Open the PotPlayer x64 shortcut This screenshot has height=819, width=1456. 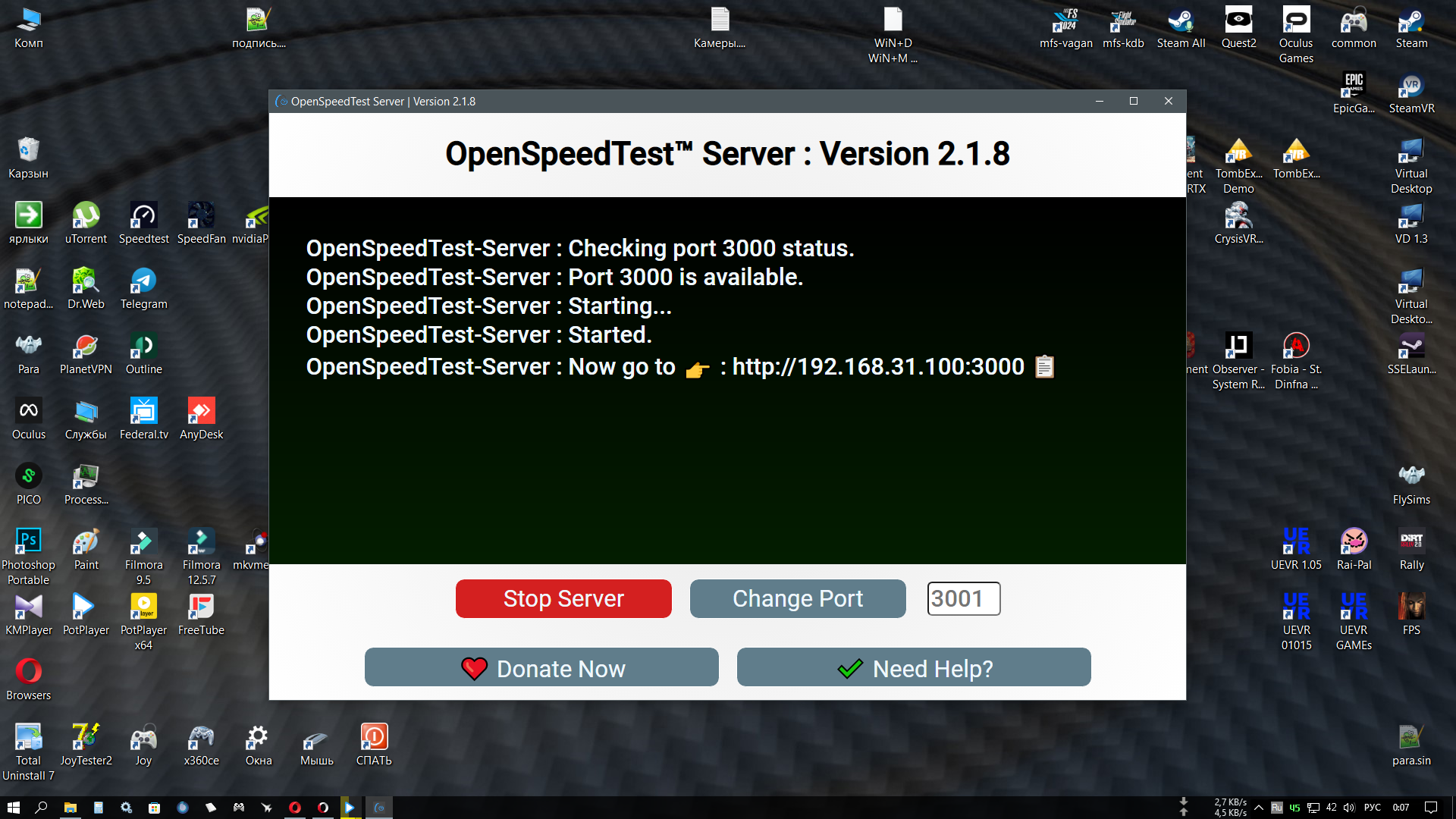[143, 621]
